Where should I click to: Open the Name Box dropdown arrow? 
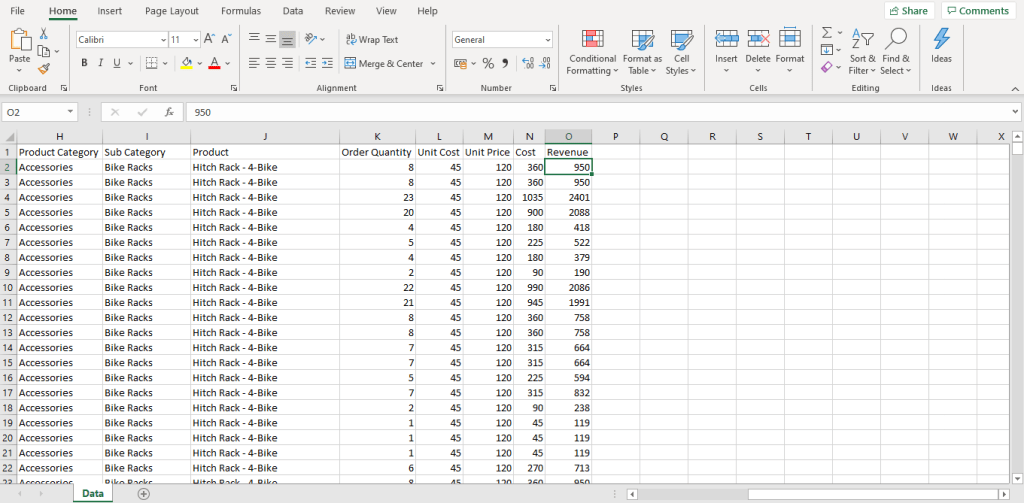point(70,112)
